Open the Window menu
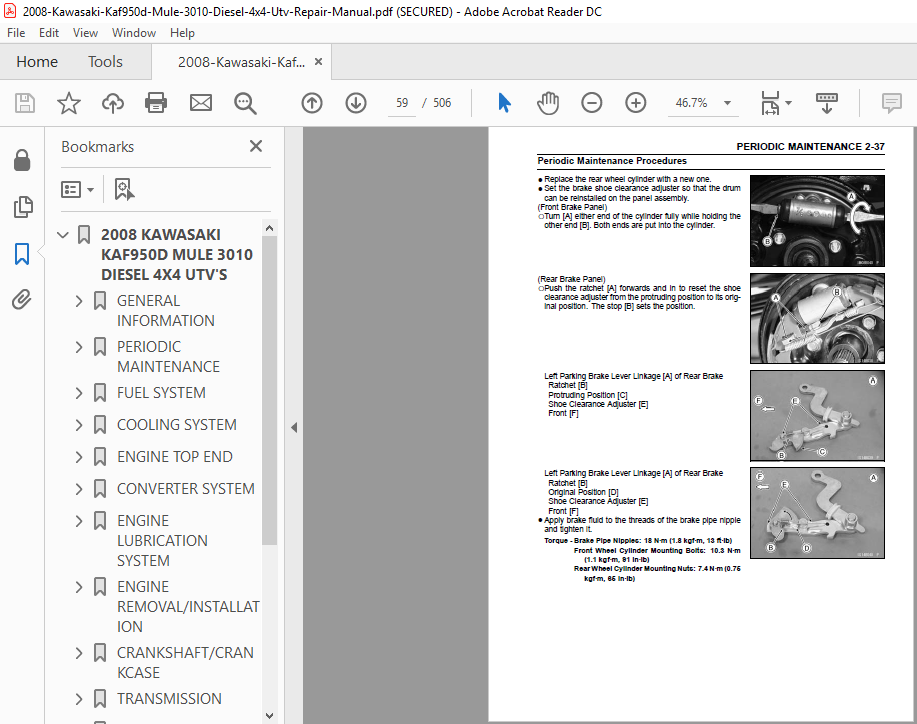 (x=133, y=33)
